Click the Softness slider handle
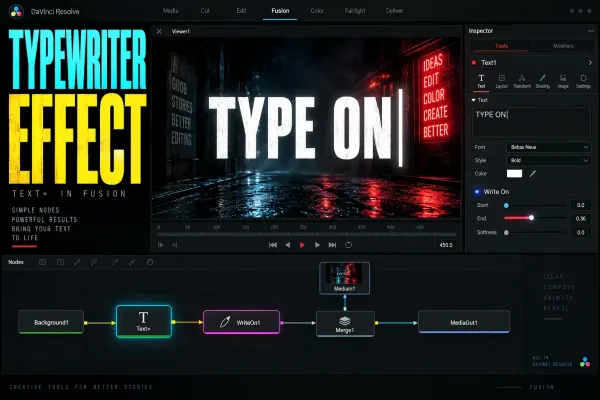 506,232
